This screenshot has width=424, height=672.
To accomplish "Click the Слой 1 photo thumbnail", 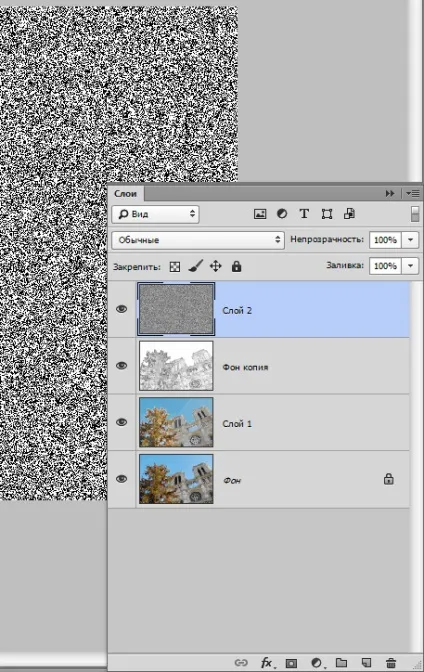I will coord(176,422).
